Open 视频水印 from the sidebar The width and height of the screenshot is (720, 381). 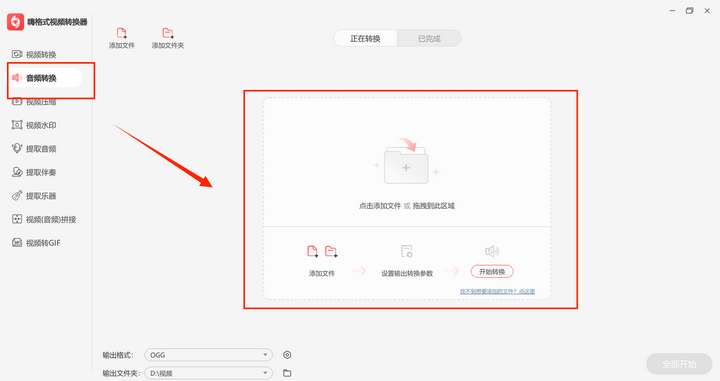(34, 125)
